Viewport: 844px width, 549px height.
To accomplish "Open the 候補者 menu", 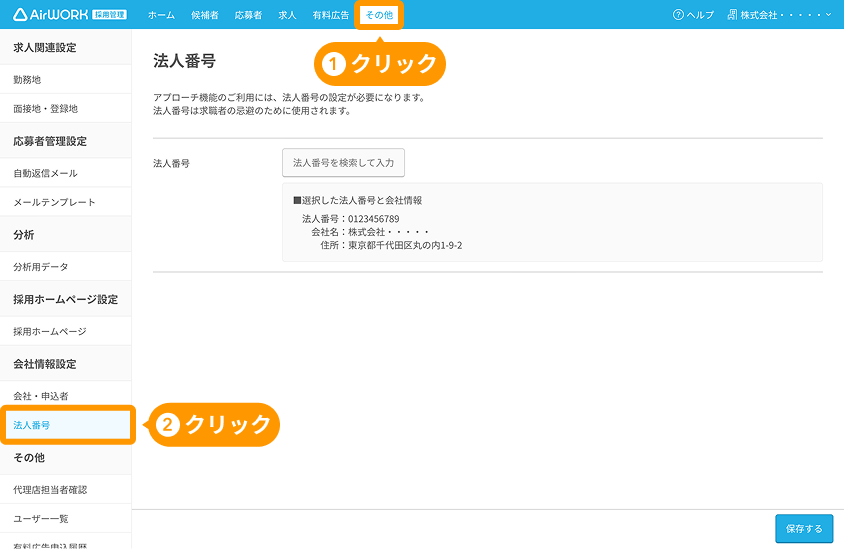I will point(205,15).
